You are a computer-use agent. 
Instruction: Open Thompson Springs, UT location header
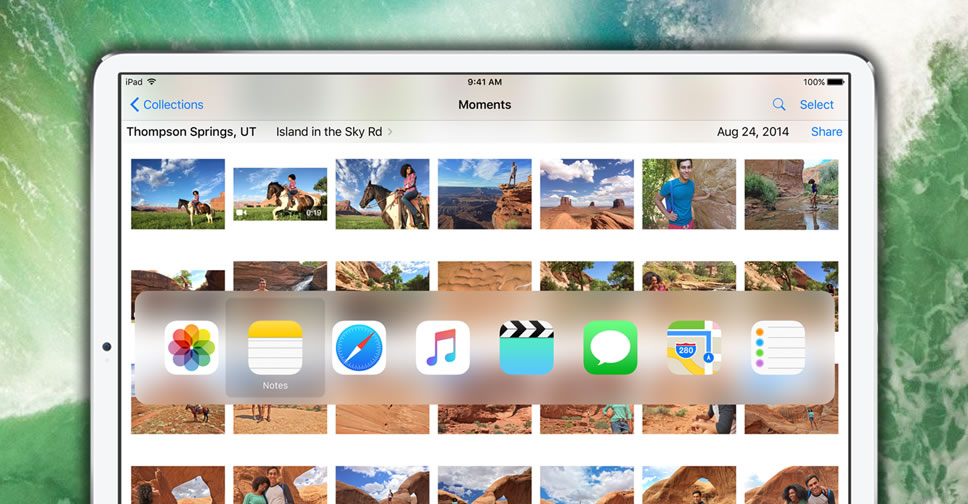point(191,132)
